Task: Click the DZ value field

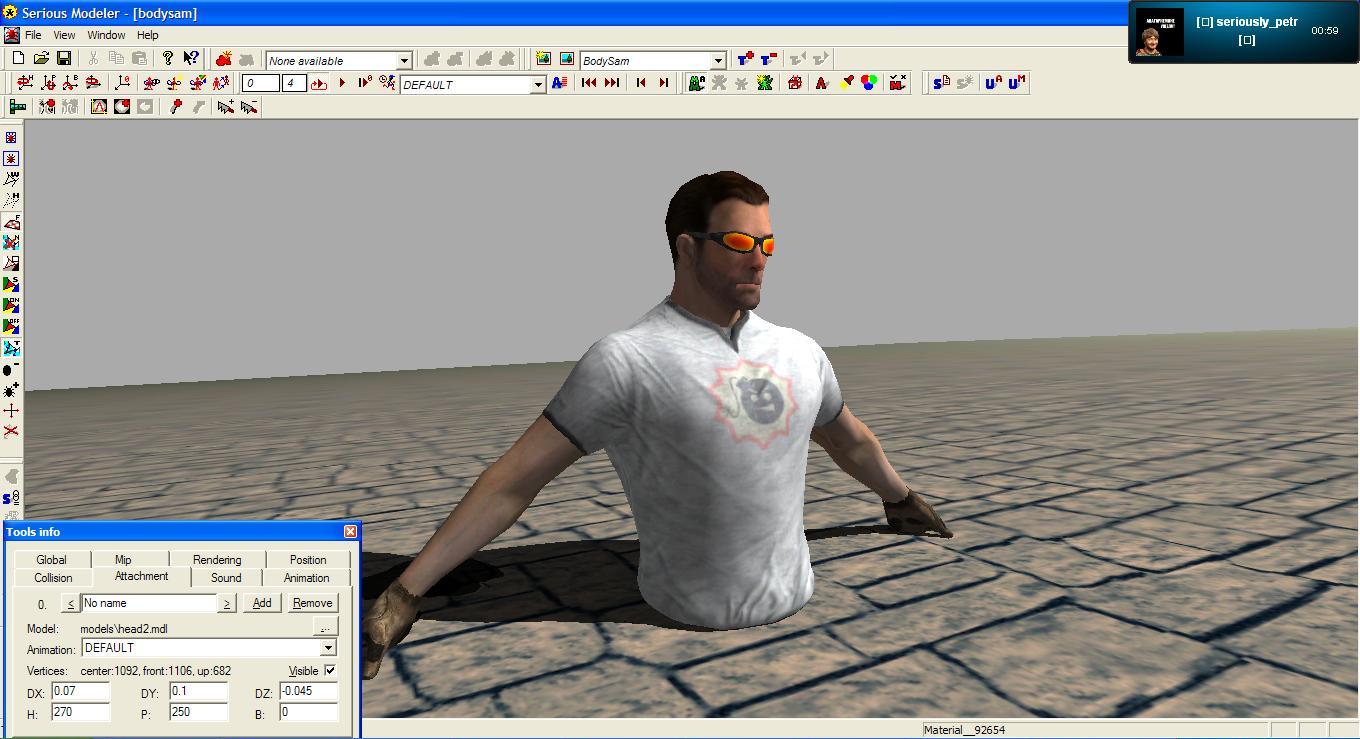Action: pos(308,691)
